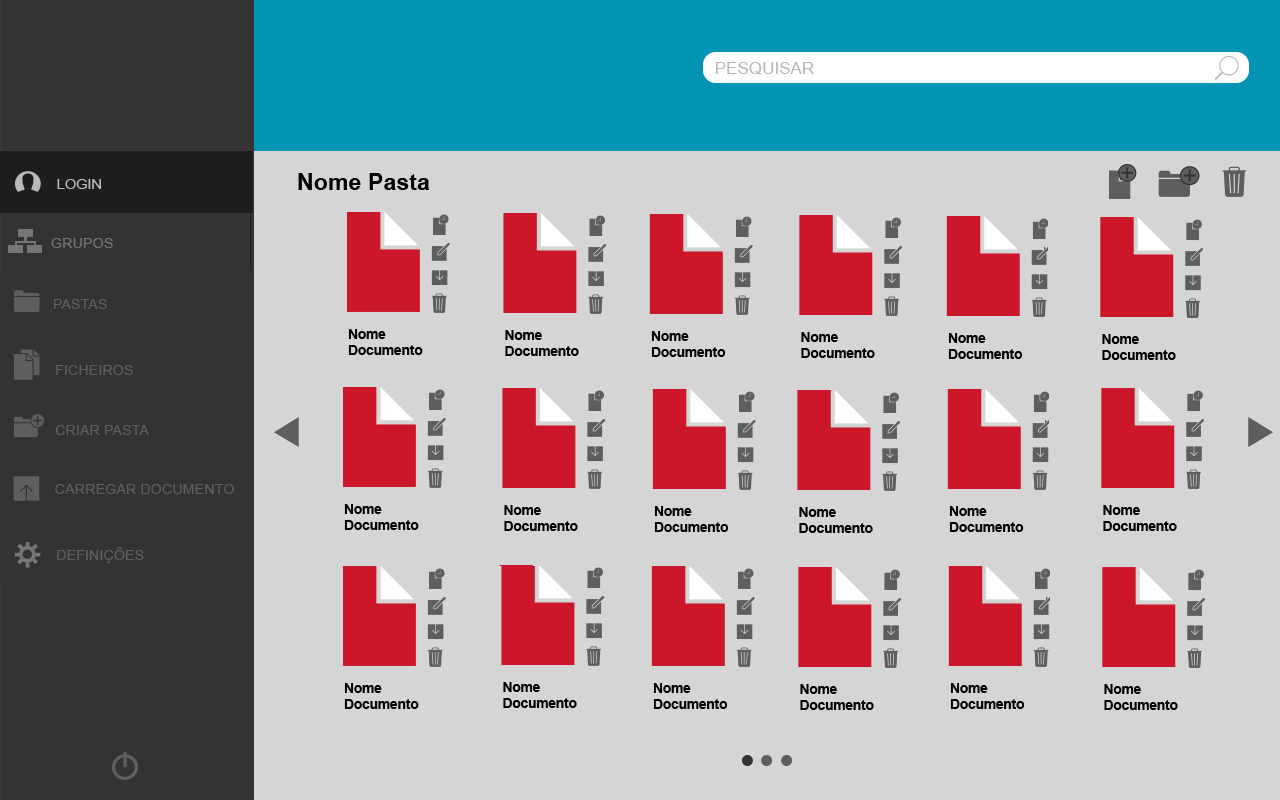Screen dimensions: 1280x800
Task: Click the add folder icon in the header
Action: [1178, 182]
